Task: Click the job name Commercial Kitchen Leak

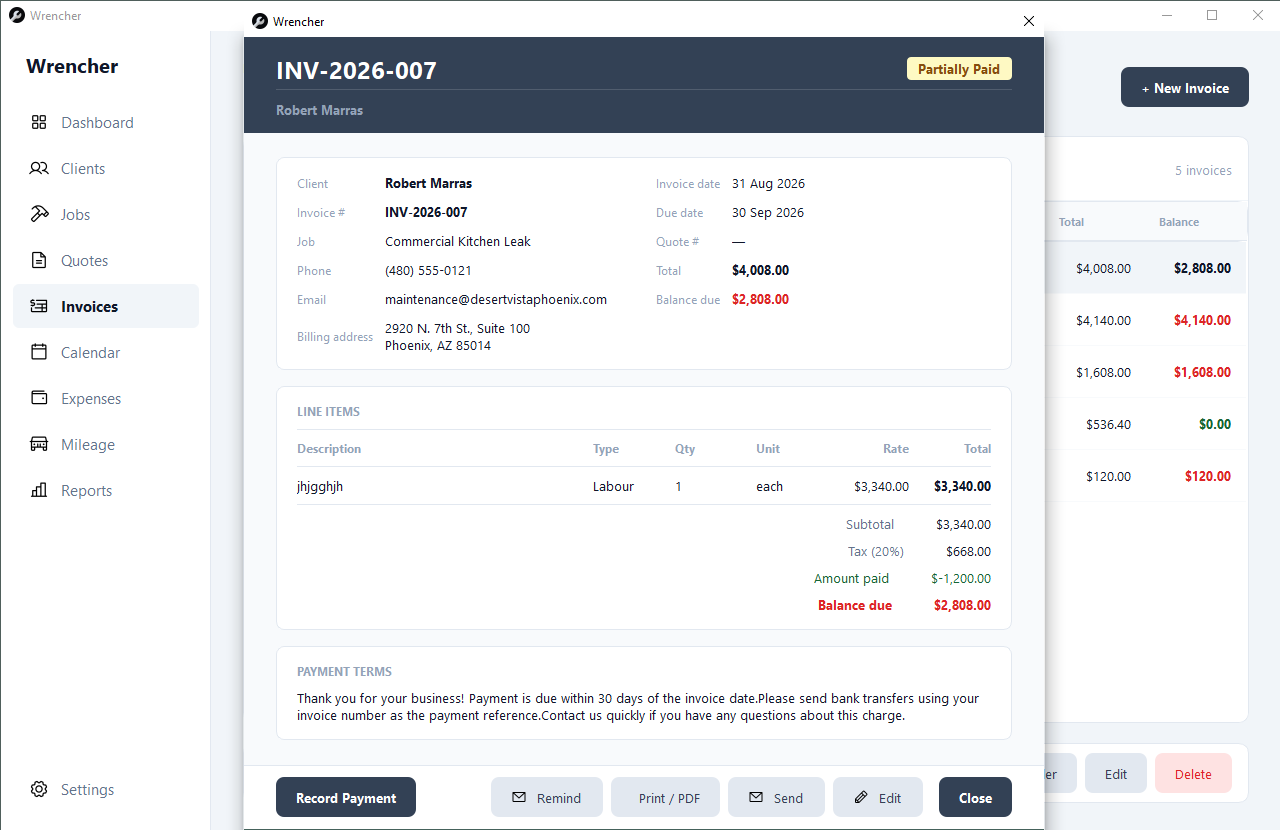Action: (x=458, y=241)
